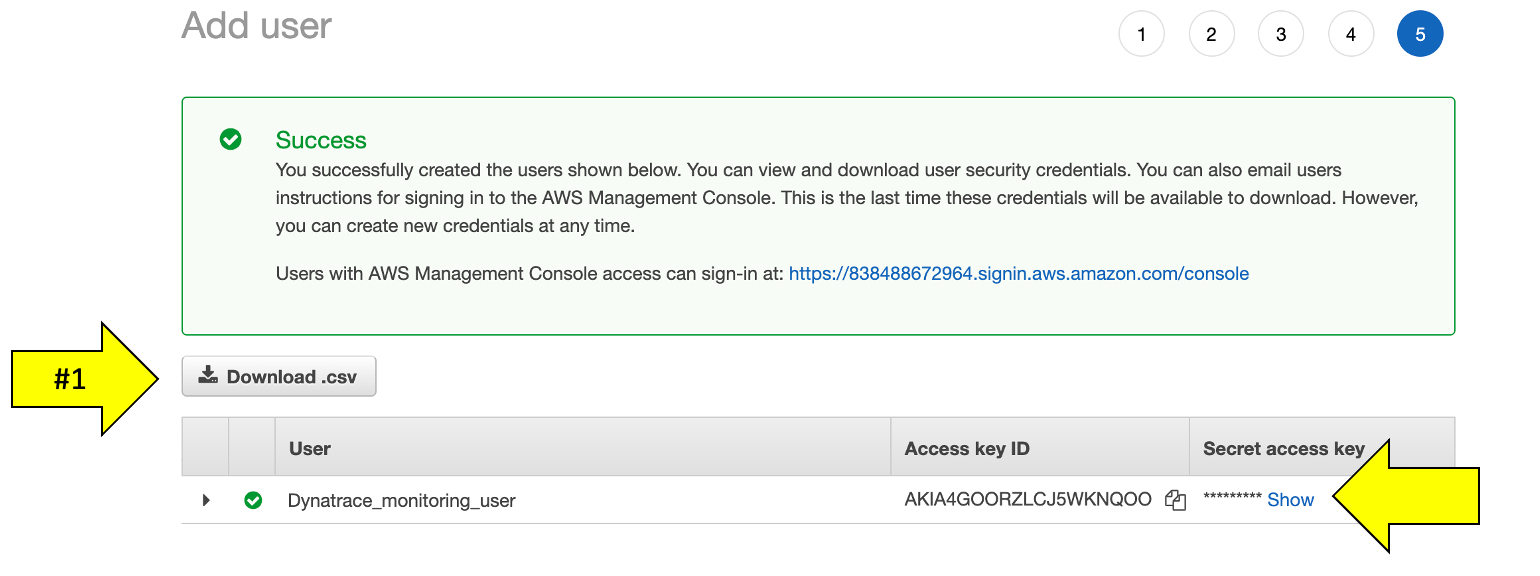Click the active step 5 indicator
Screen dimensions: 1540x576
tap(1420, 34)
